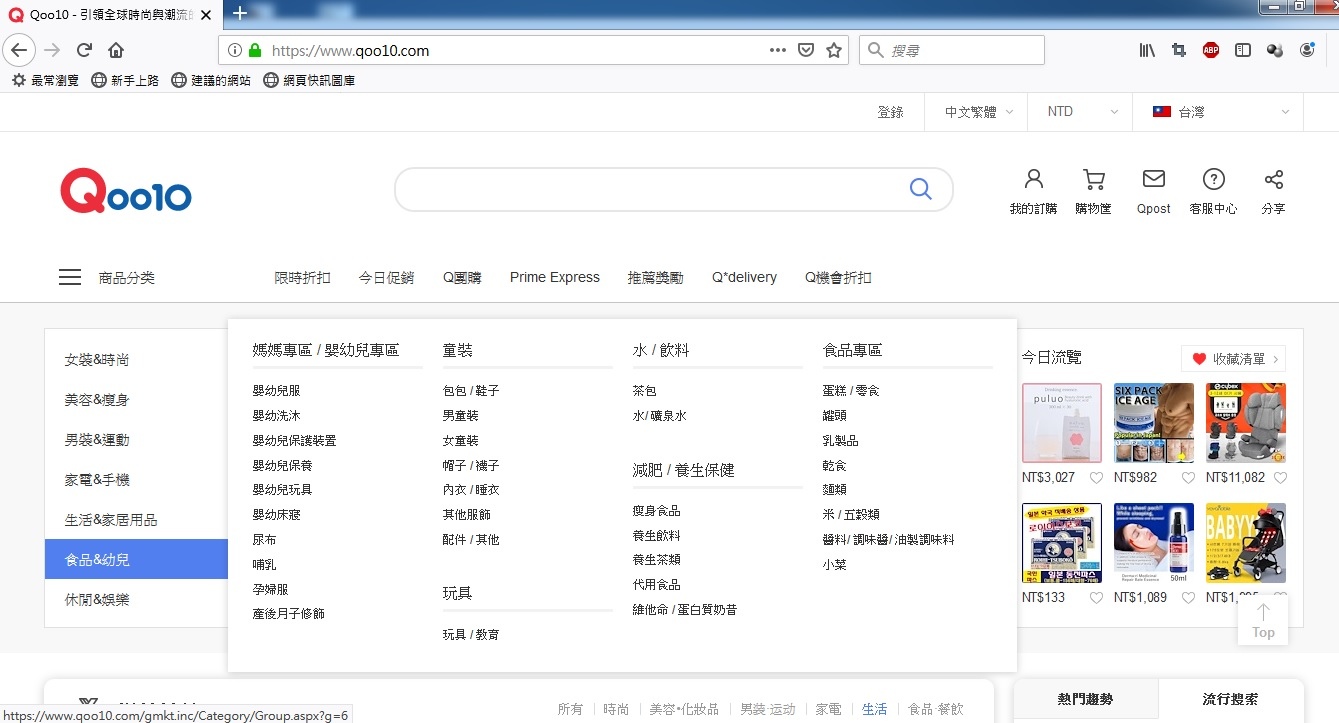Click the green padlock site security icon
1339x723 pixels.
[x=255, y=50]
